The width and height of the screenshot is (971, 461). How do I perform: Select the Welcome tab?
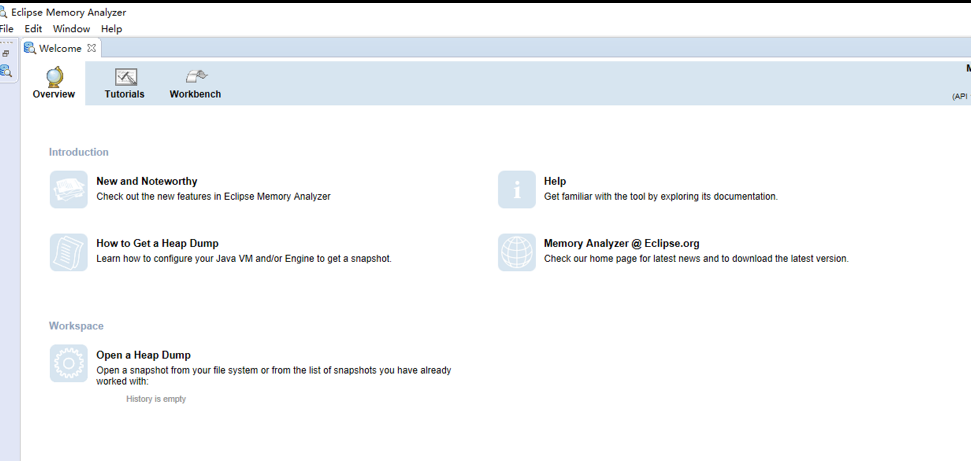point(60,48)
